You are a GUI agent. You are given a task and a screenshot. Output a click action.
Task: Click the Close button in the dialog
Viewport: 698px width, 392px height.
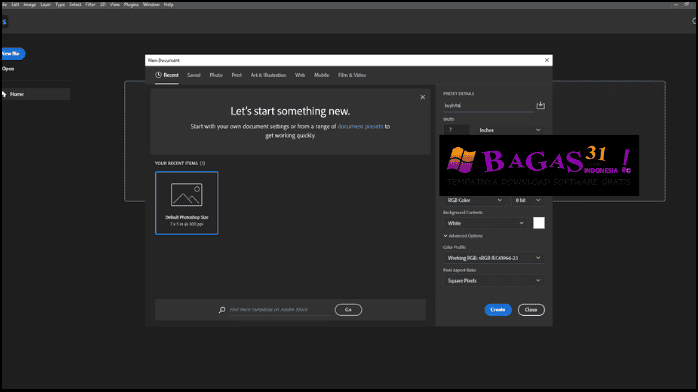(x=531, y=310)
